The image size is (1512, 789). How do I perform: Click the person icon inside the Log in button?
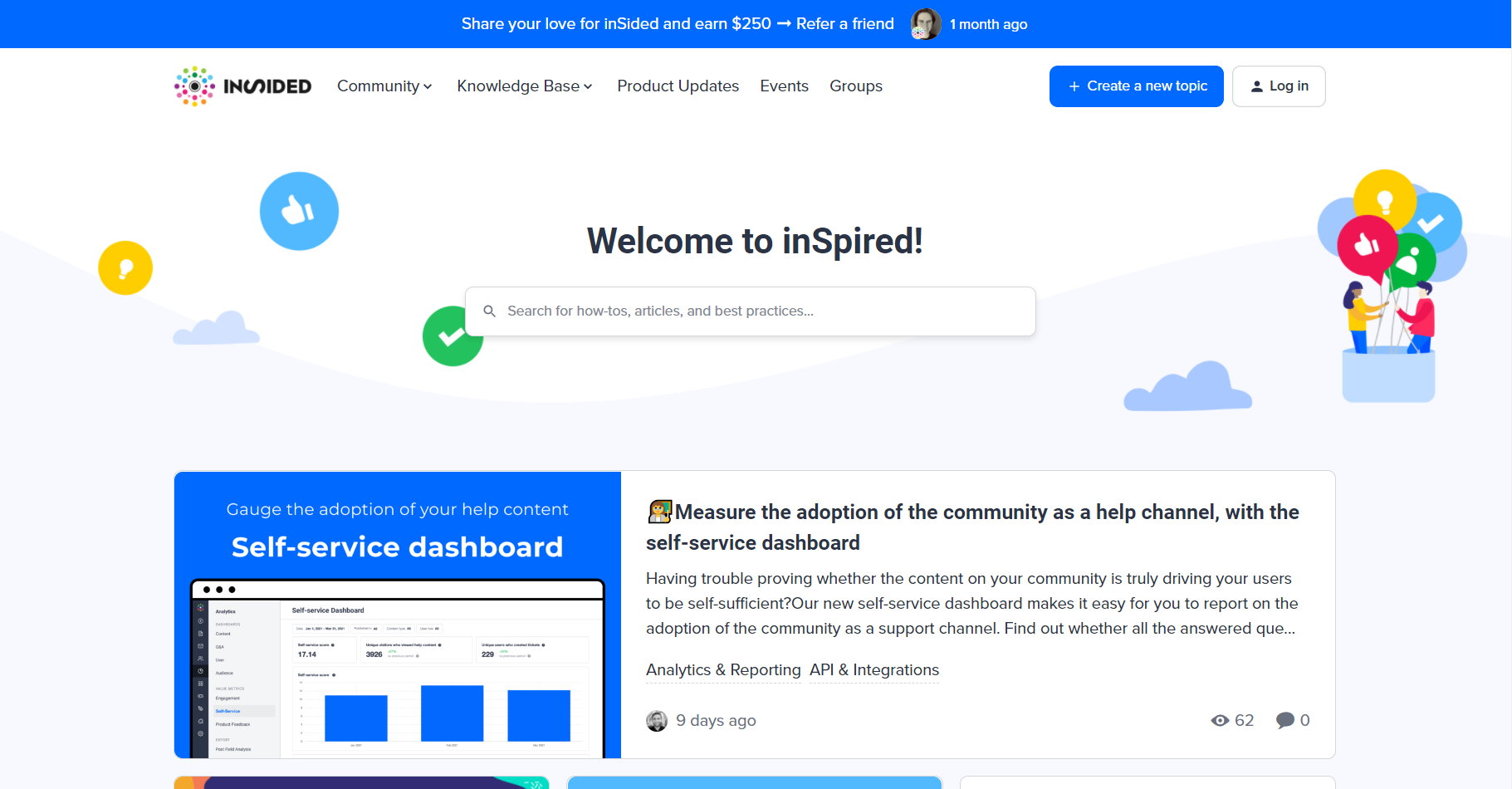click(x=1255, y=86)
